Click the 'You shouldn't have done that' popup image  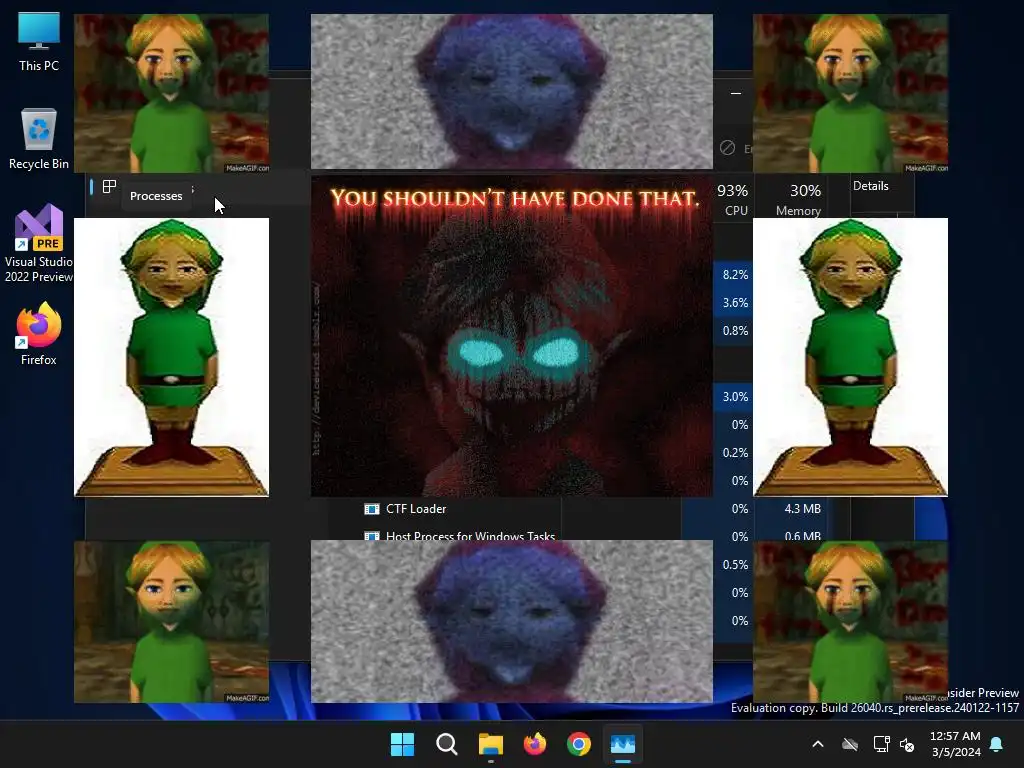coord(512,336)
